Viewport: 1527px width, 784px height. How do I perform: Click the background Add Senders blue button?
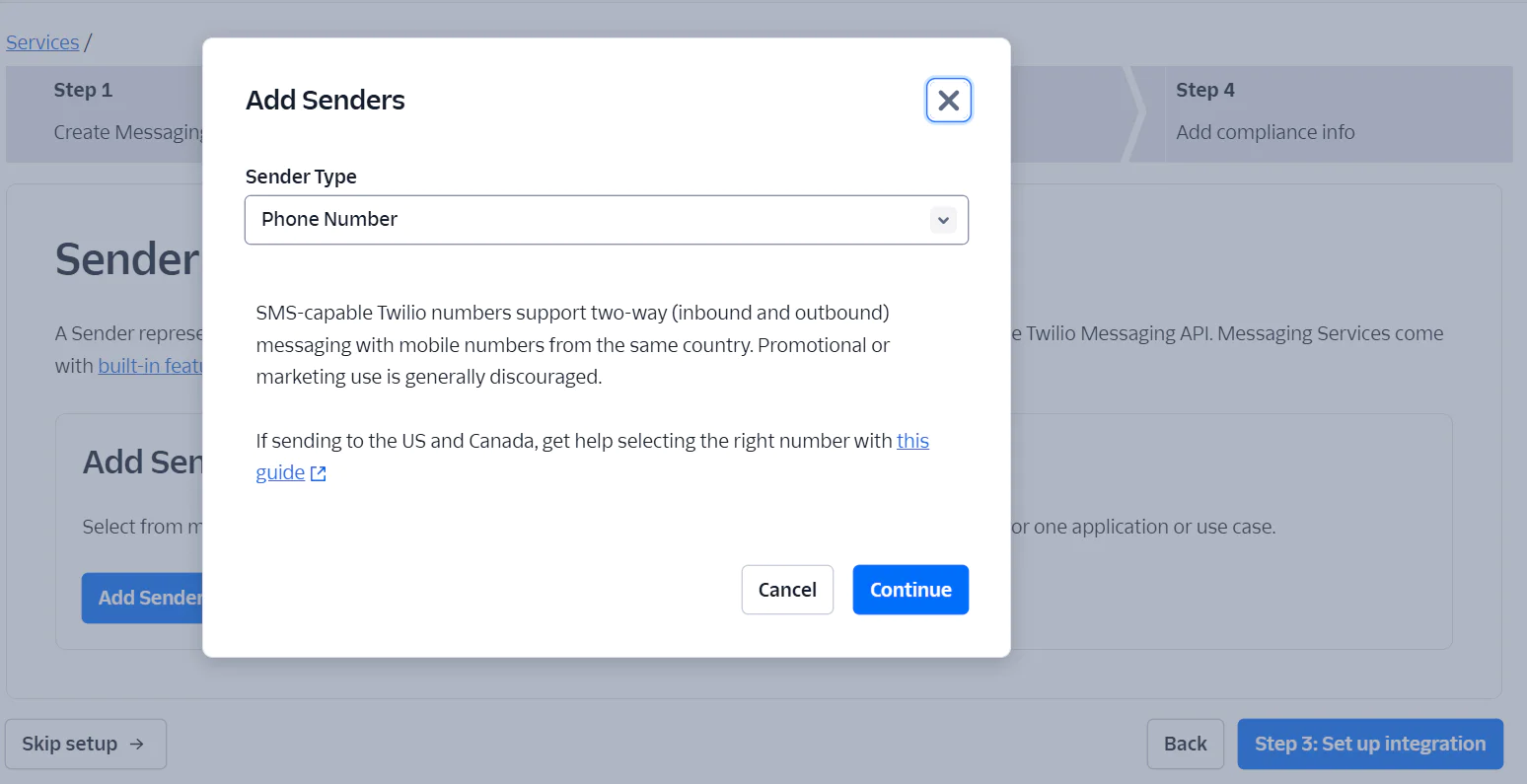click(144, 598)
